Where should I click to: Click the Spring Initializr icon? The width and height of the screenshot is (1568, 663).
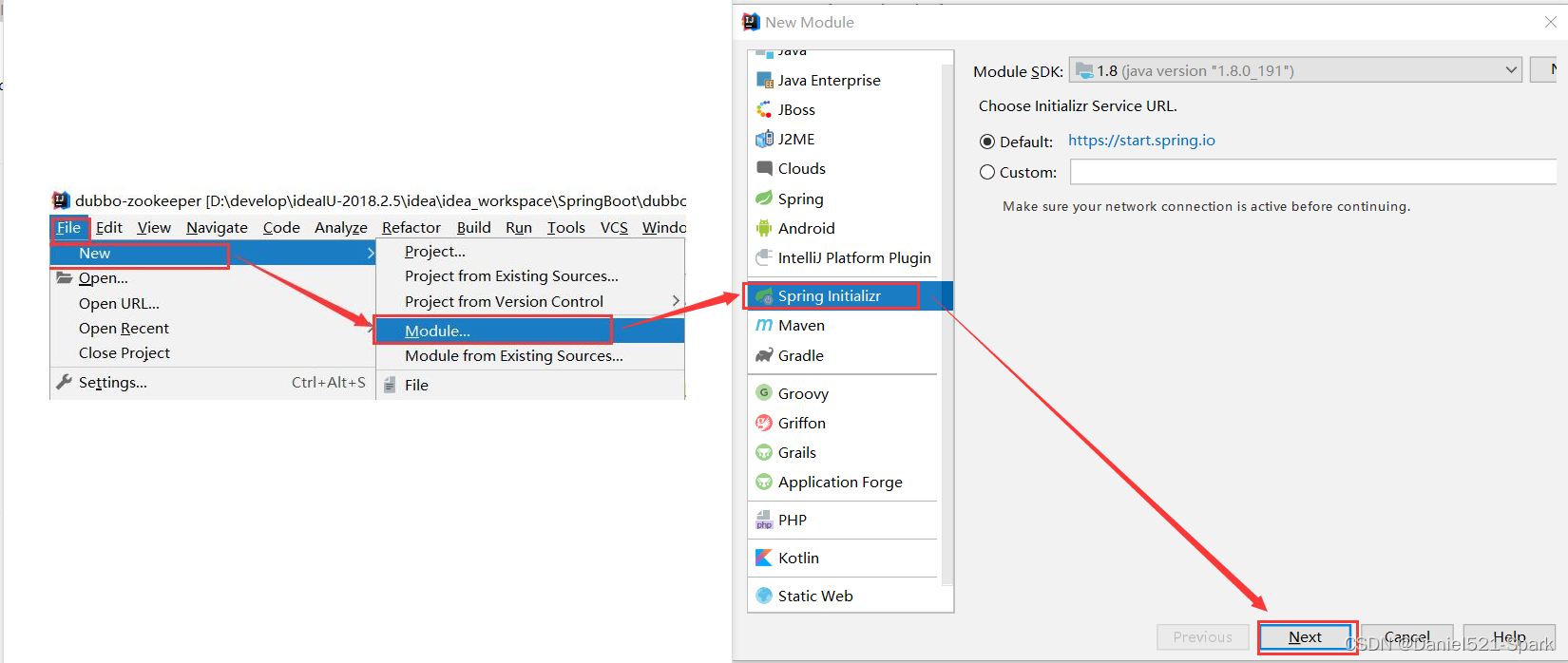click(x=764, y=296)
